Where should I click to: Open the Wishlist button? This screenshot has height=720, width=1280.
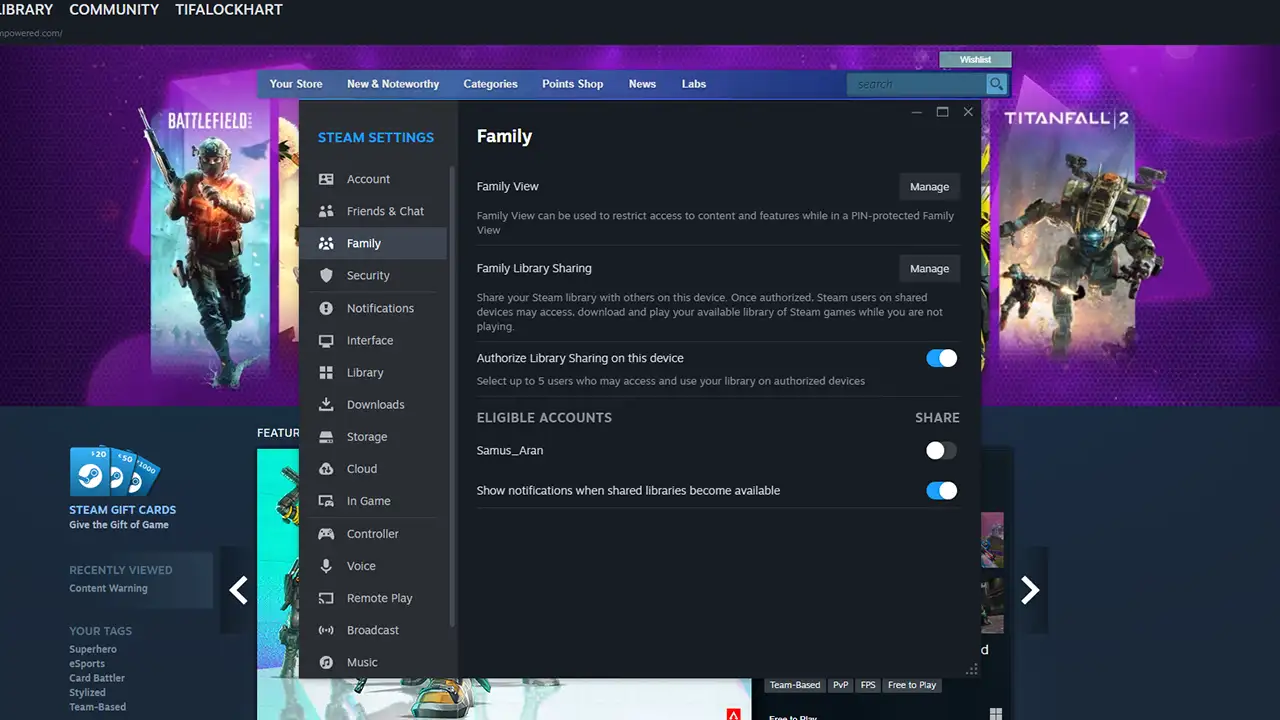(976, 60)
